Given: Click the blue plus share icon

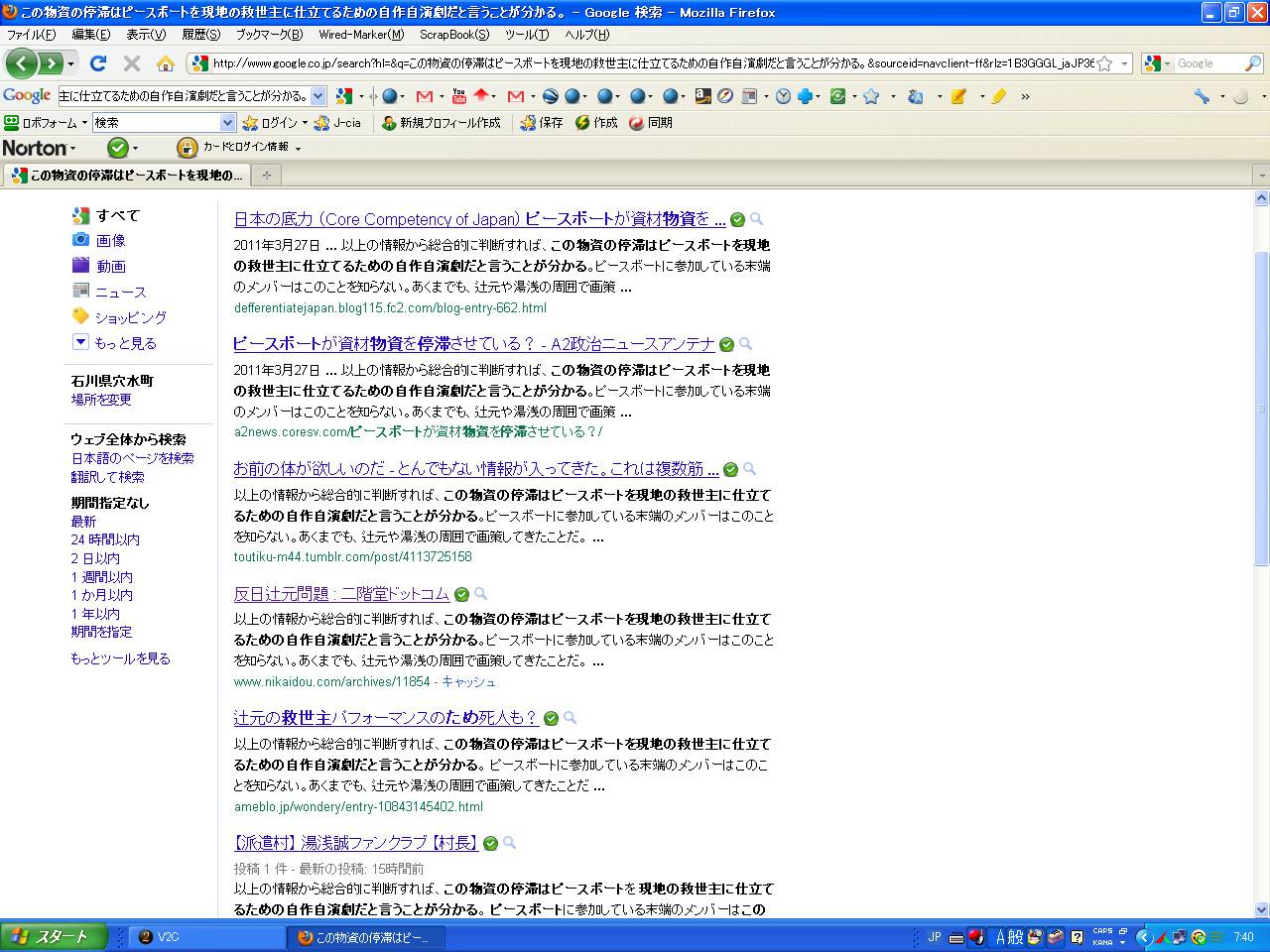Looking at the screenshot, I should 805,96.
